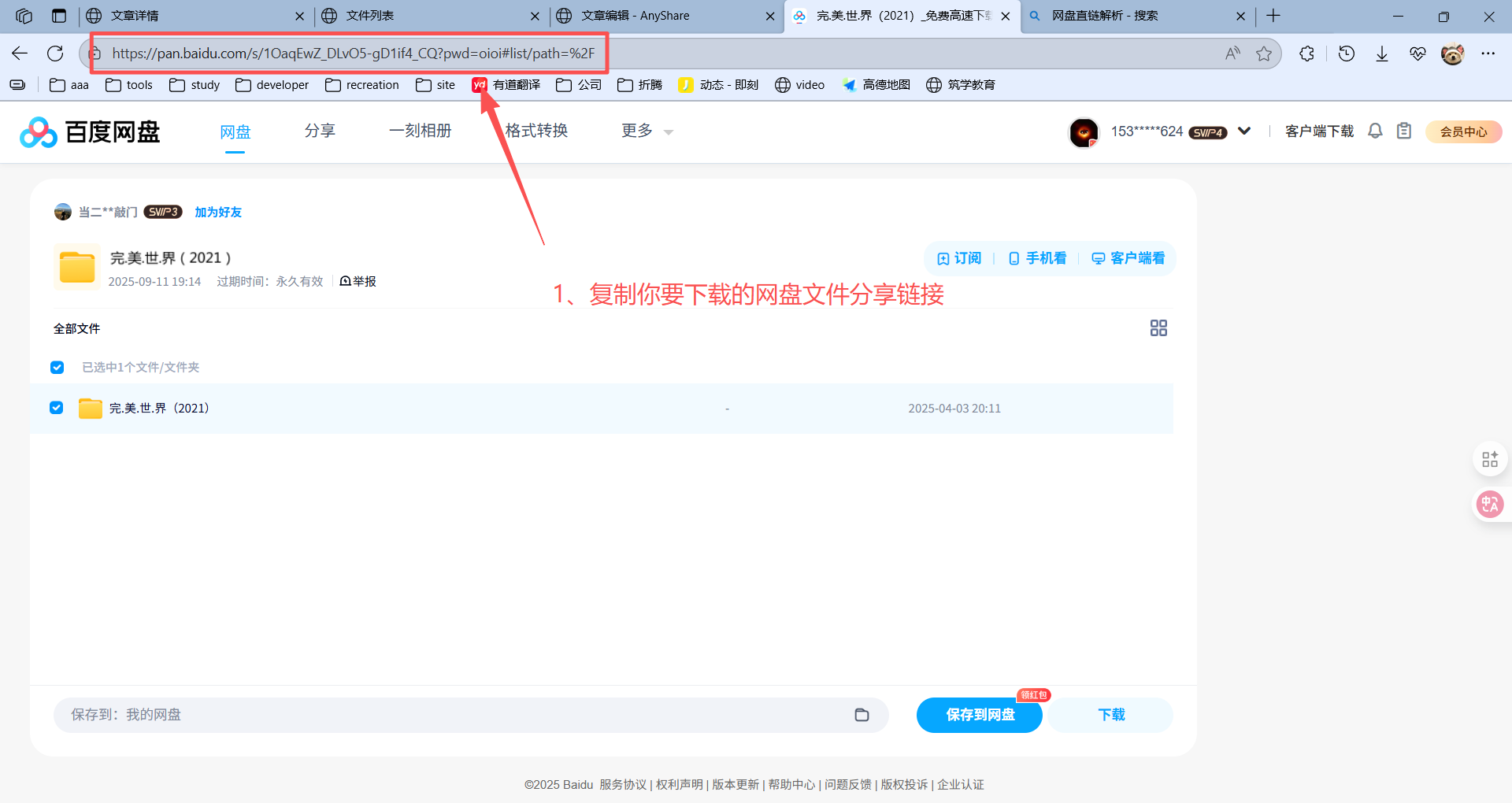Expand the 更多 dropdown menu
This screenshot has height=803, width=1512.
coord(647,131)
